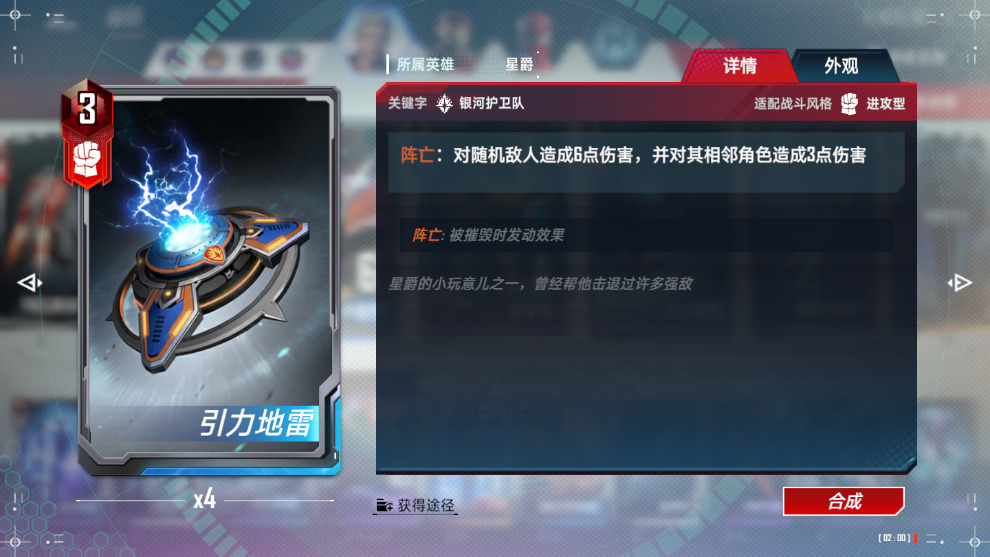
Task: Click the 银河护卫队 keyword label
Action: click(491, 104)
